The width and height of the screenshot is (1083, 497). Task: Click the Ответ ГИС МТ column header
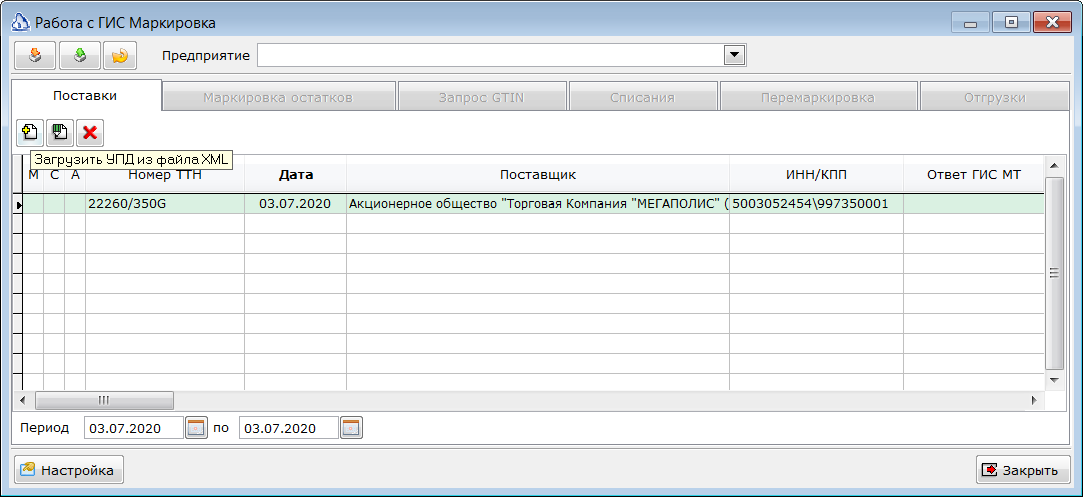coord(974,175)
